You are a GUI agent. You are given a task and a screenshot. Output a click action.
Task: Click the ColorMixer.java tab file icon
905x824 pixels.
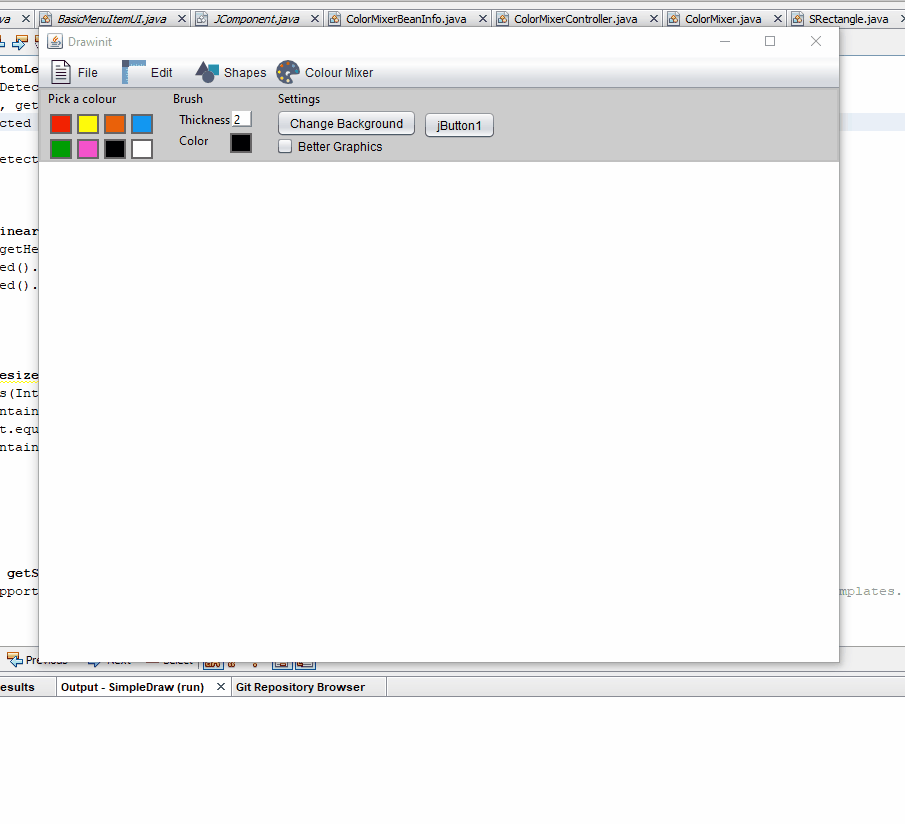pos(673,19)
